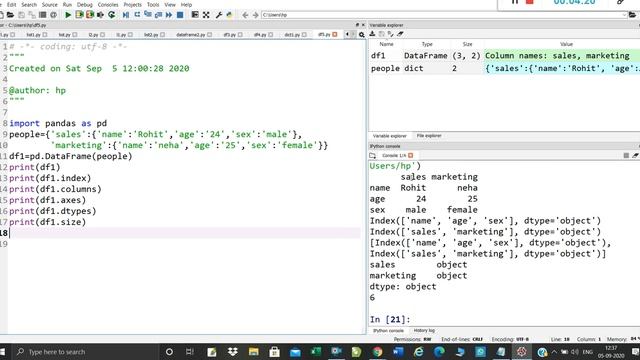
Task: Switch to File explorer tab
Action: coord(429,136)
